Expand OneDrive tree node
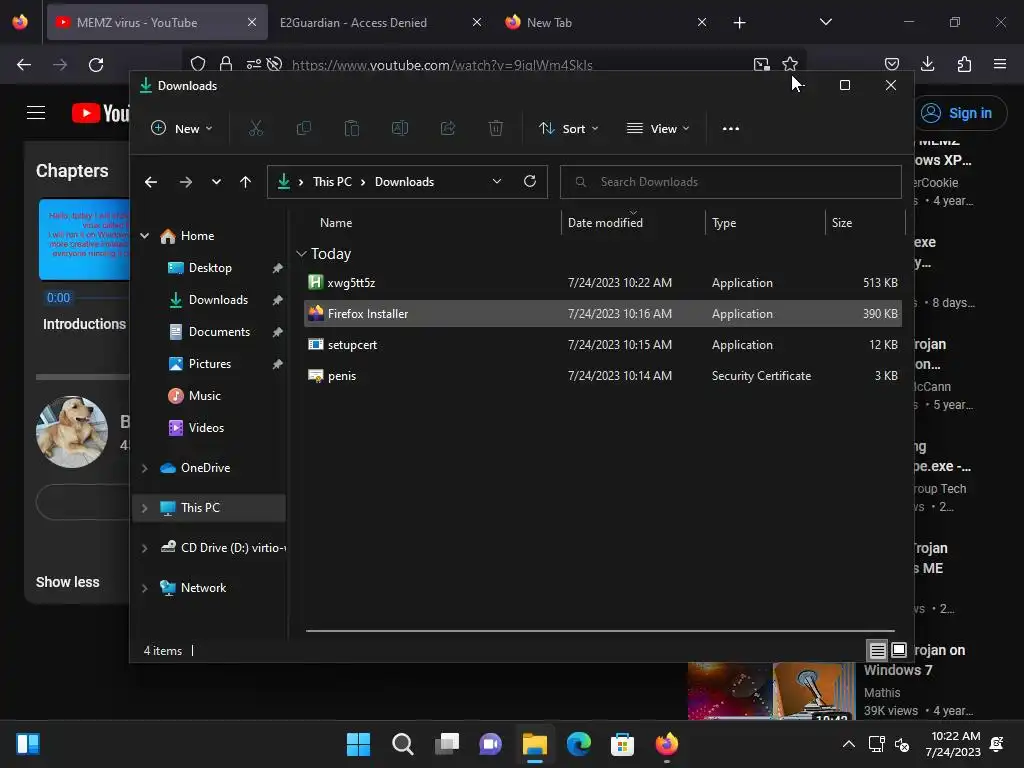 click(x=144, y=468)
